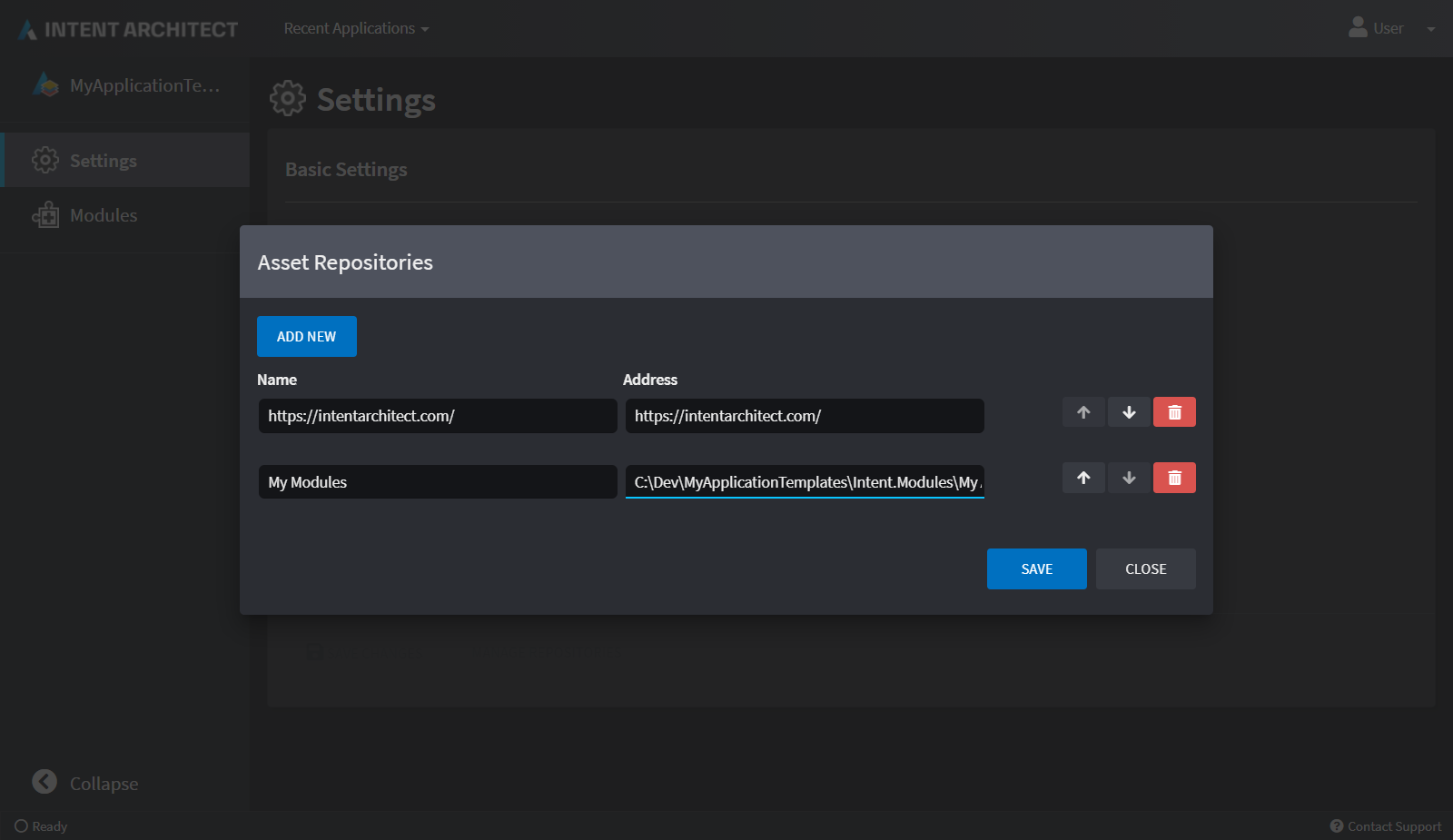Close the Asset Repositories dialog
The width and height of the screenshot is (1453, 840).
point(1145,568)
